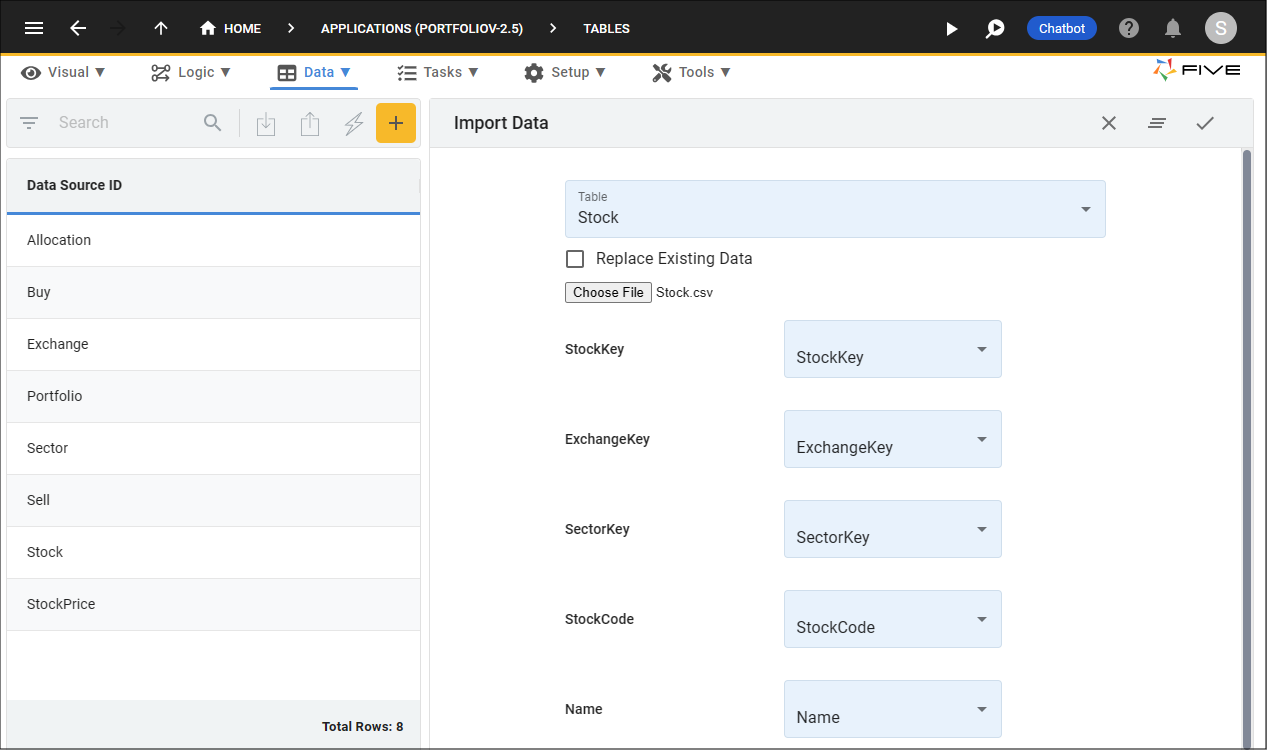The width and height of the screenshot is (1267, 750).
Task: Click the lightning bolt icon
Action: tap(354, 124)
